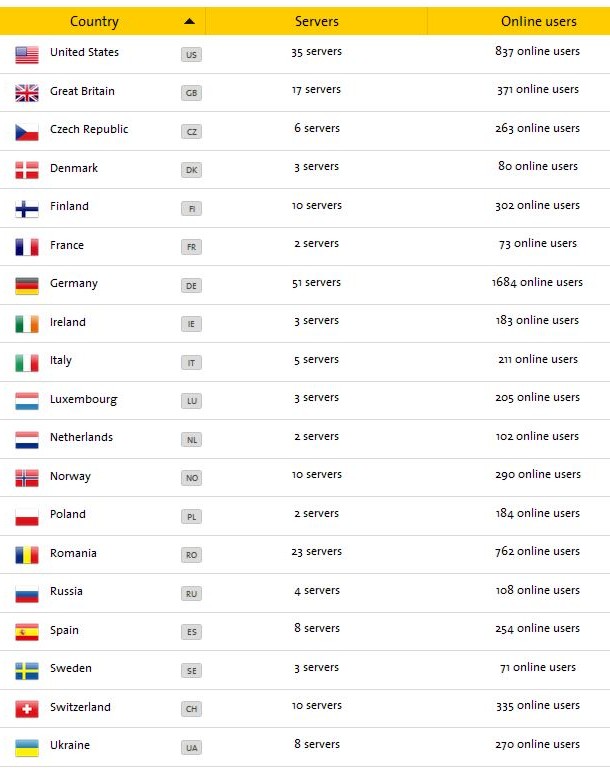Toggle sort arrow in Country header
The image size is (610, 783).
[189, 21]
